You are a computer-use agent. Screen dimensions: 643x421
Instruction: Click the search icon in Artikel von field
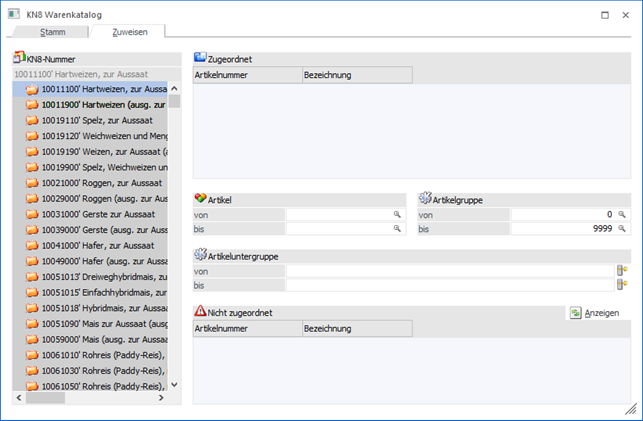(397, 215)
